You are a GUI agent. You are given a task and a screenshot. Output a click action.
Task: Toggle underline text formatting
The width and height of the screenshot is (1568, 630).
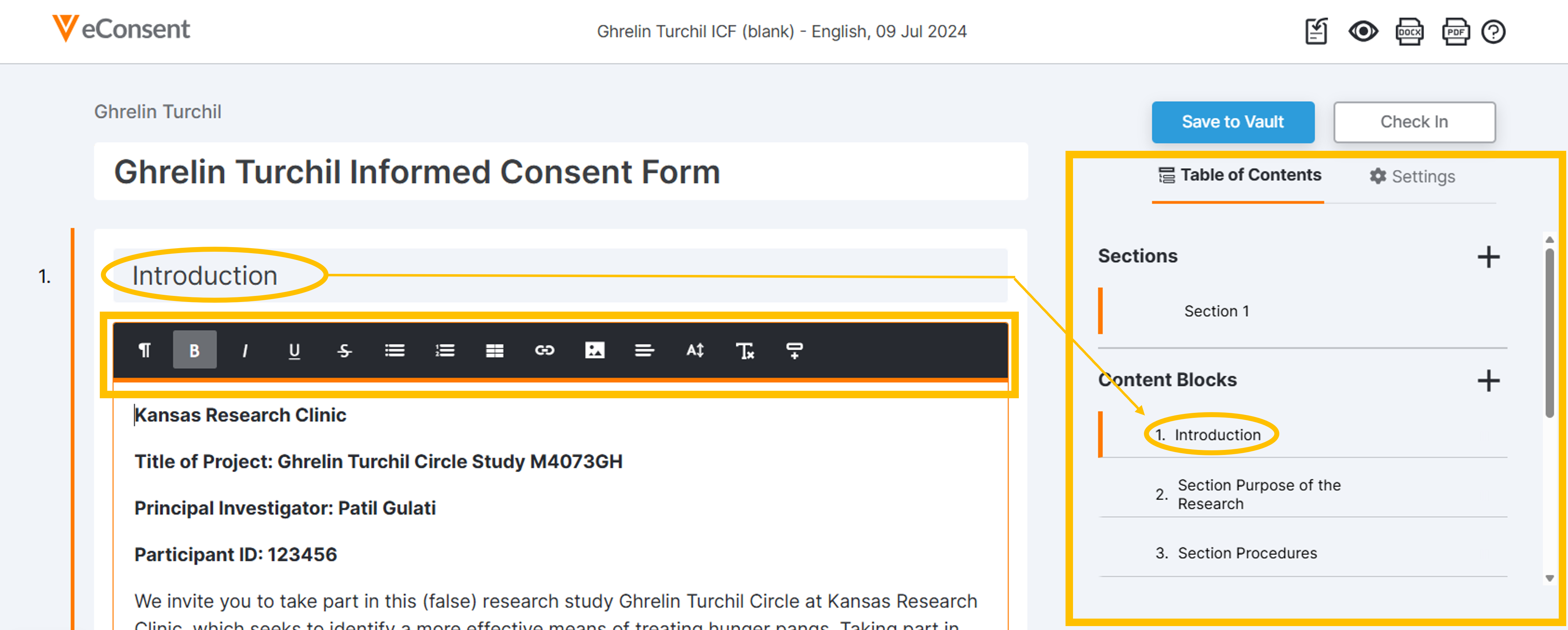tap(294, 350)
